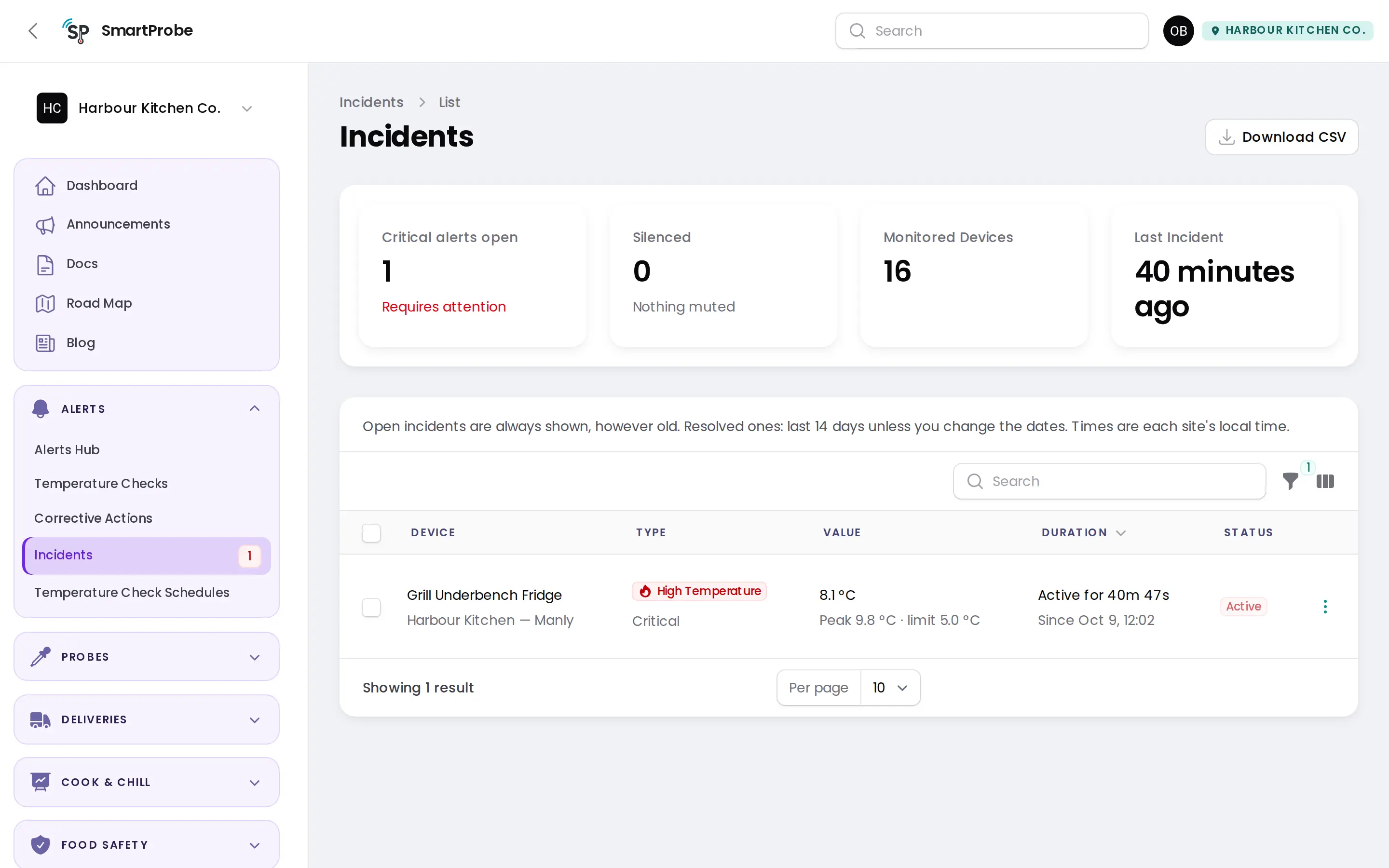Open the OB user avatar

click(x=1178, y=31)
